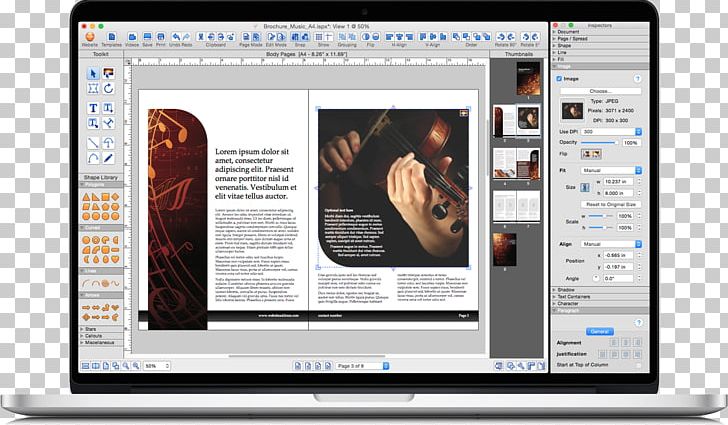
Task: Toggle Start at Top of Column checkbox
Action: (639, 365)
